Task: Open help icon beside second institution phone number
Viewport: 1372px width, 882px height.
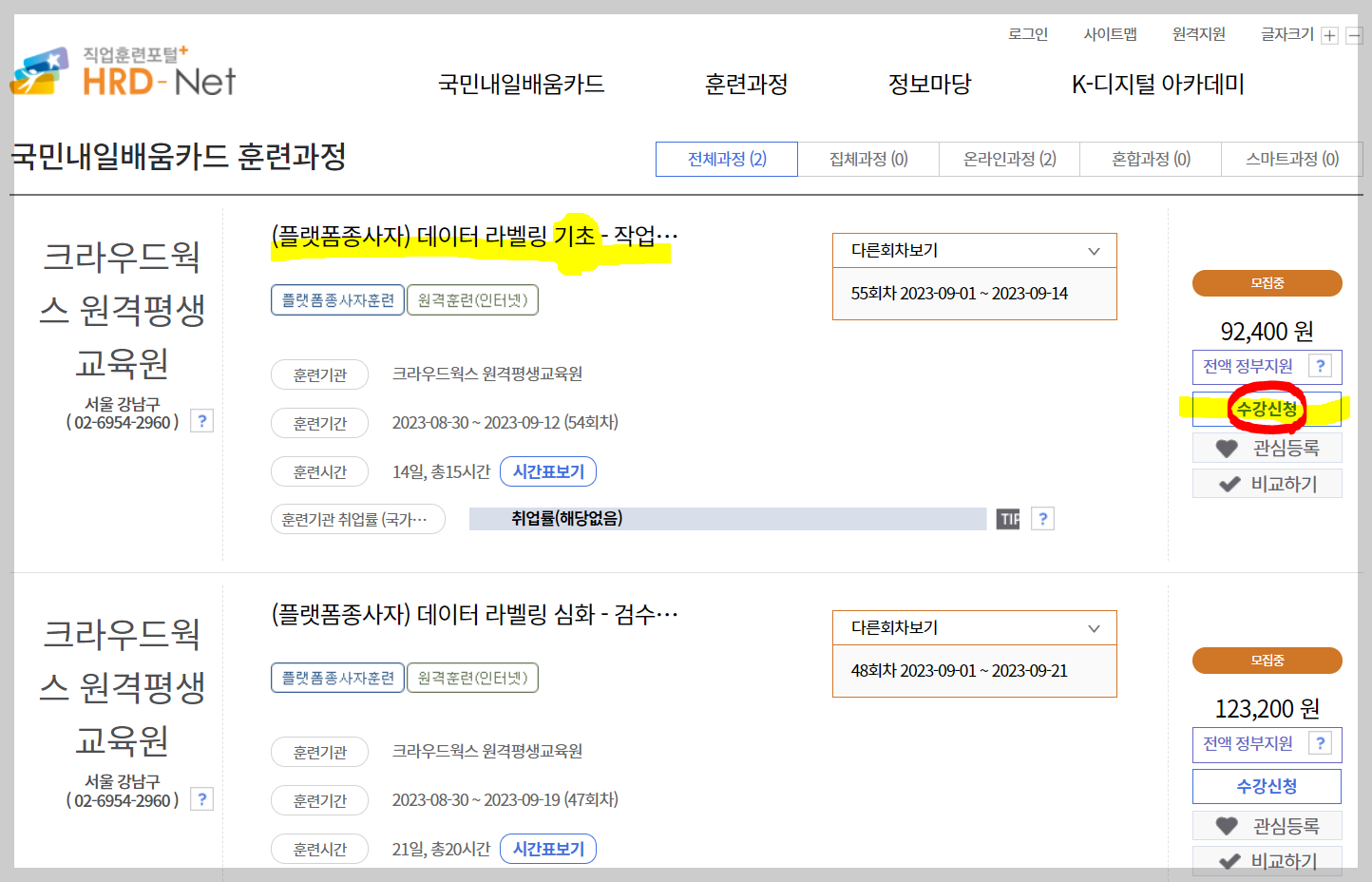Action: pos(201,798)
